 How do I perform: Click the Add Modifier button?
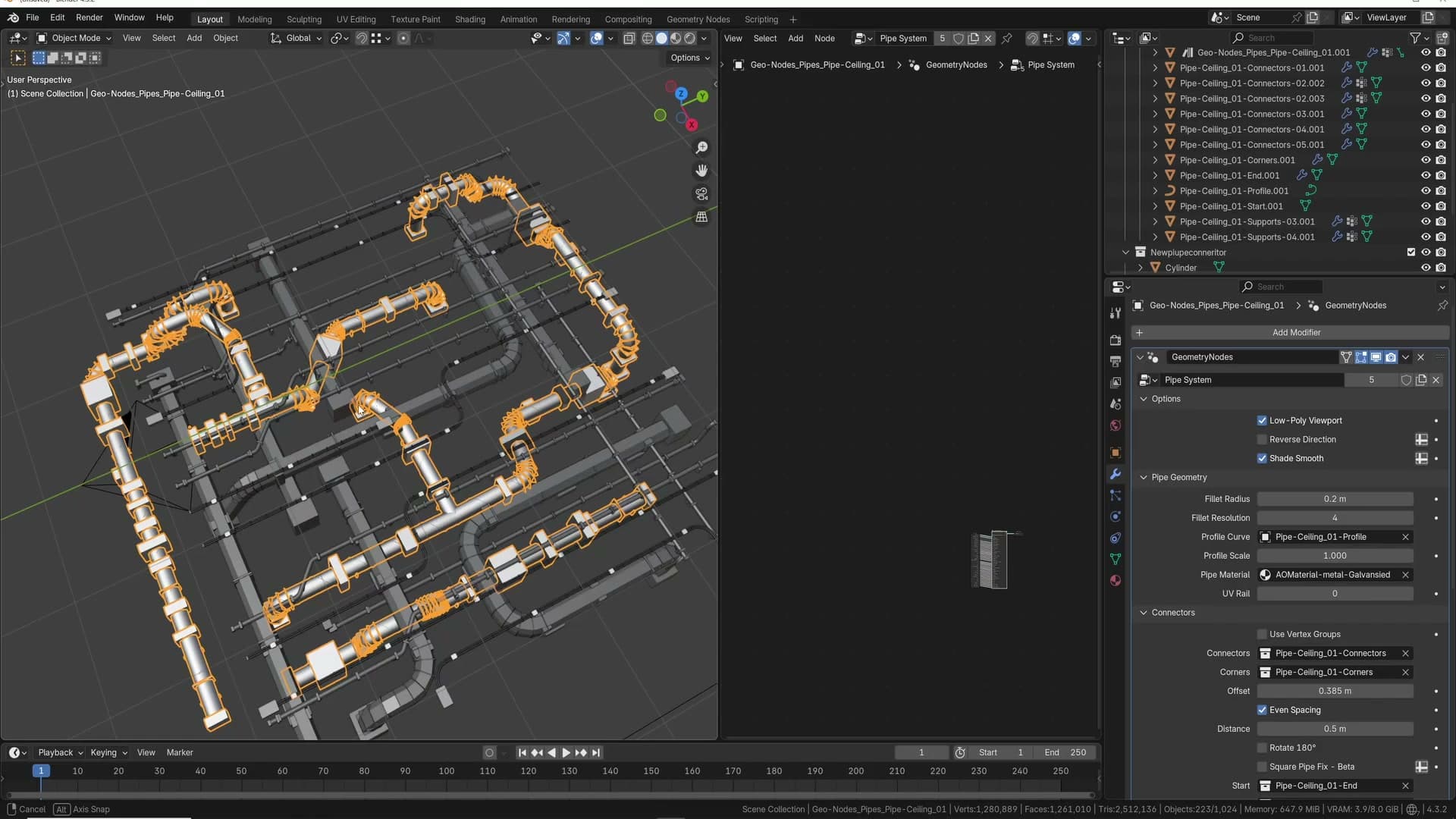[1289, 333]
